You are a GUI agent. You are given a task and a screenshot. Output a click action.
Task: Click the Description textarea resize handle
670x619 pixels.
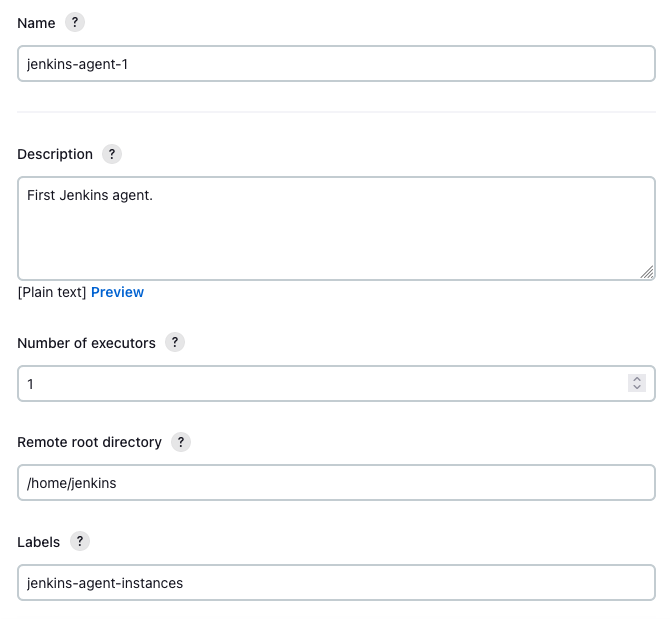(647, 271)
